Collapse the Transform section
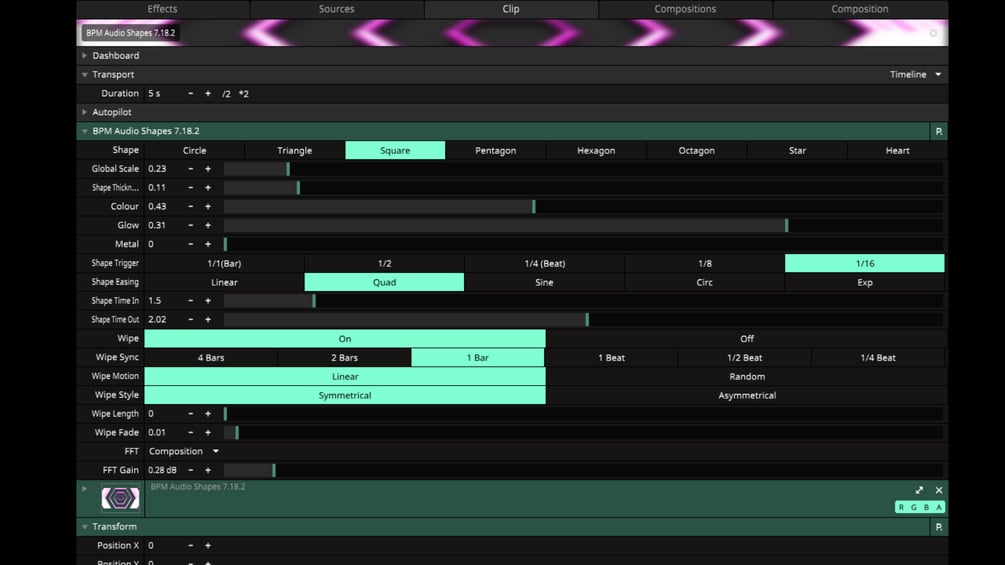This screenshot has height=565, width=1005. click(x=85, y=527)
